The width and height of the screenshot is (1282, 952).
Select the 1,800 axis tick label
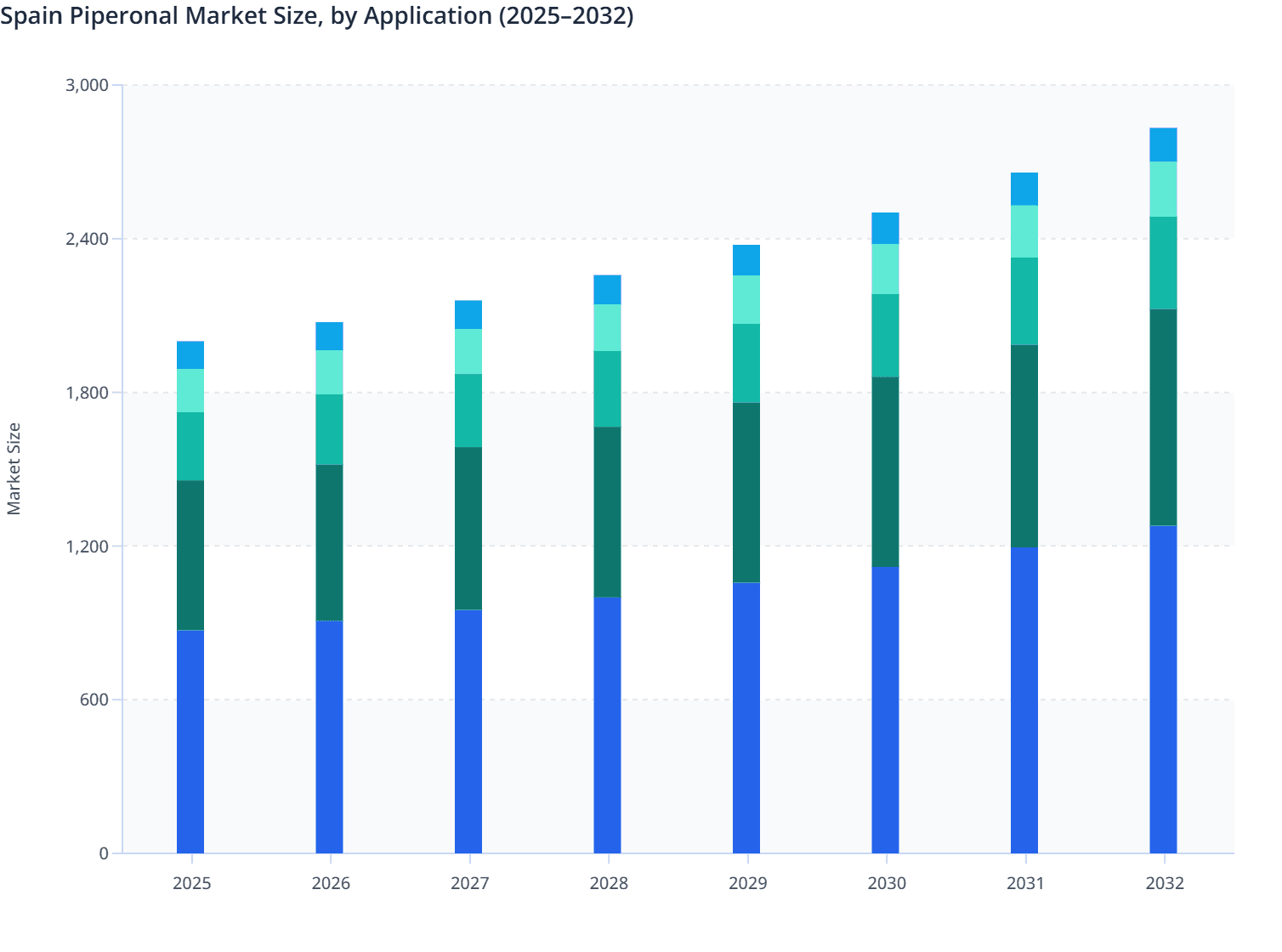click(88, 393)
